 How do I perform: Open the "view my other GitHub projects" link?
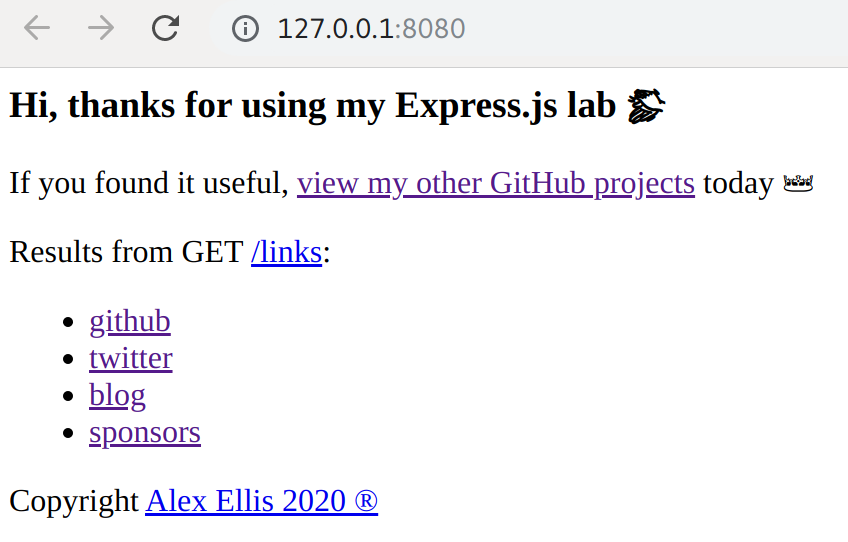pos(495,183)
